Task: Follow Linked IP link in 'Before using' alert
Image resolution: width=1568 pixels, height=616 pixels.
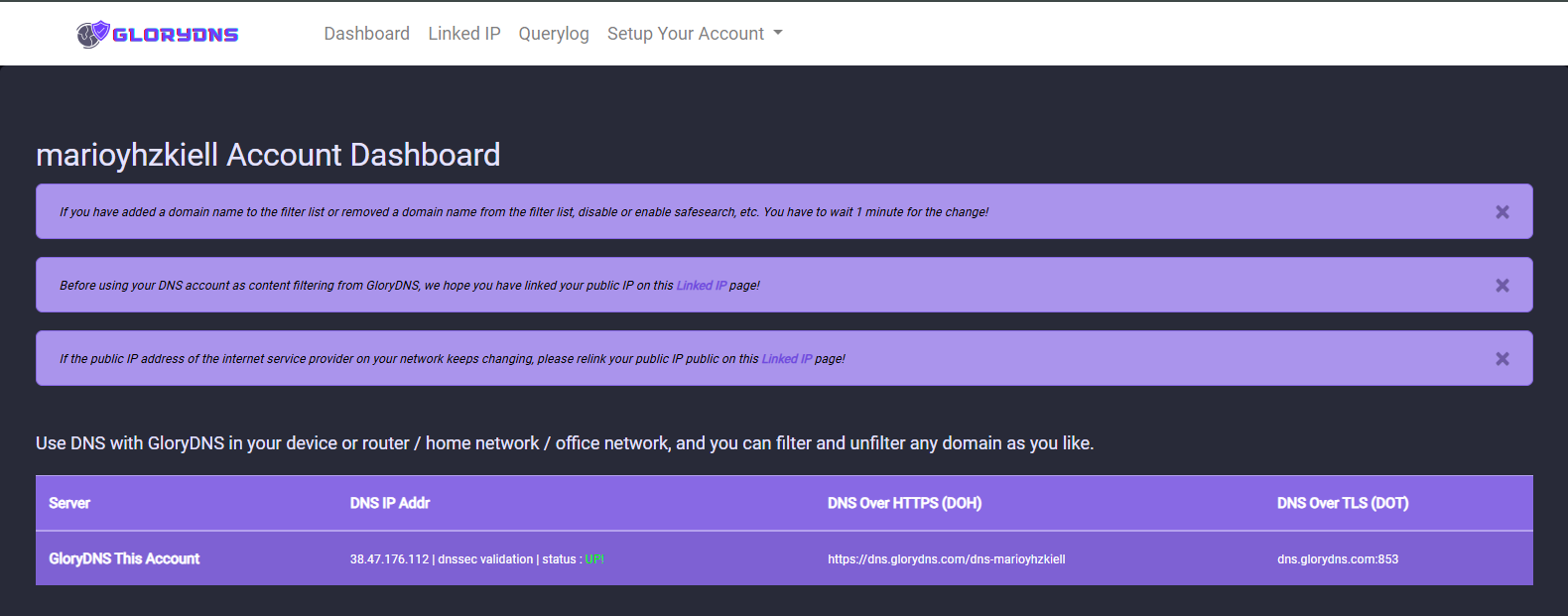Action: click(702, 286)
